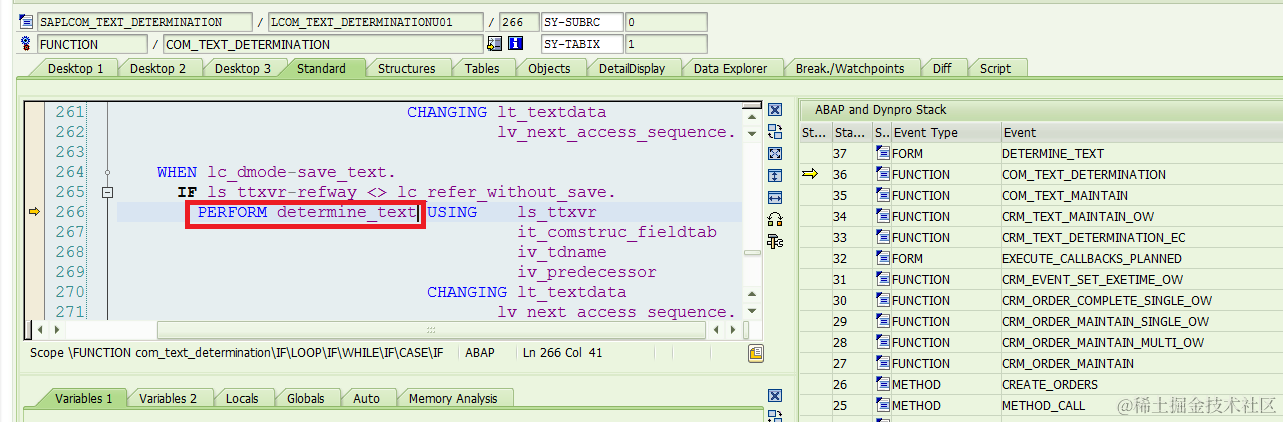Click the list icon for DETERMINE_TEXT row
1283x422 pixels.
point(882,153)
